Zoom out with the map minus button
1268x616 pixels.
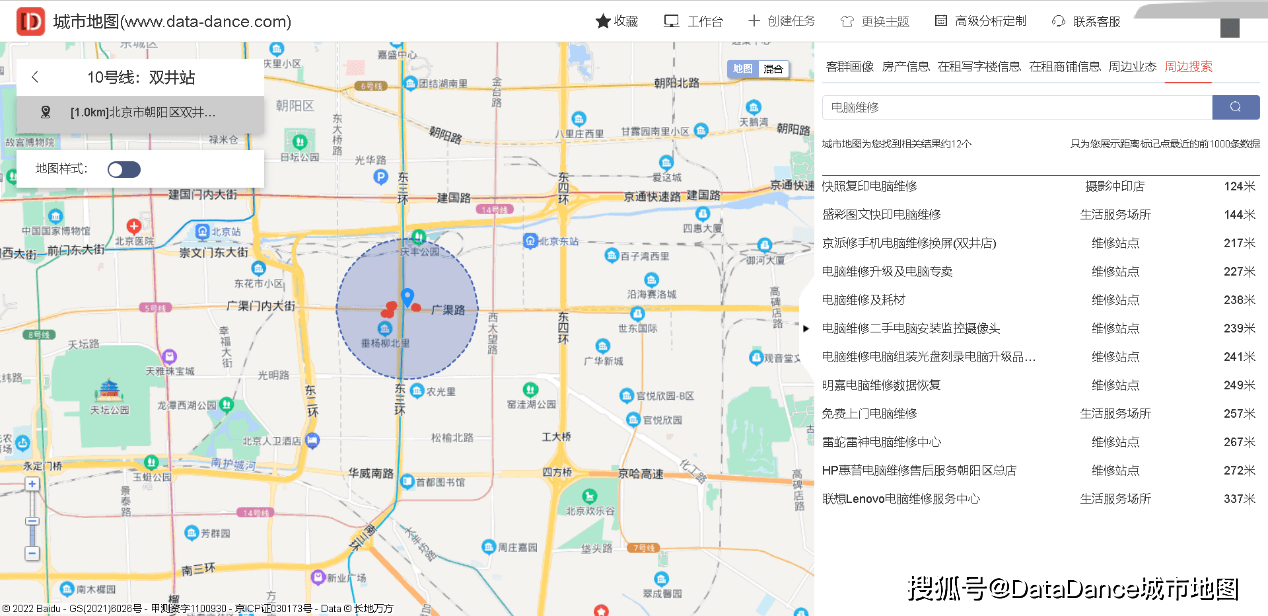tap(32, 553)
